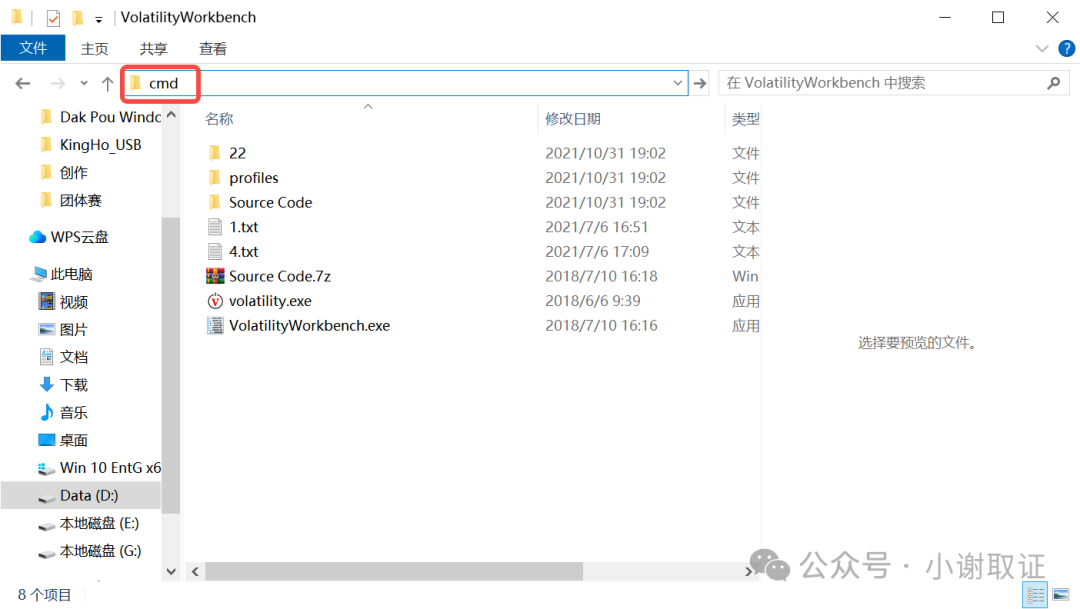Click the search magnifier icon

pyautogui.click(x=1053, y=83)
